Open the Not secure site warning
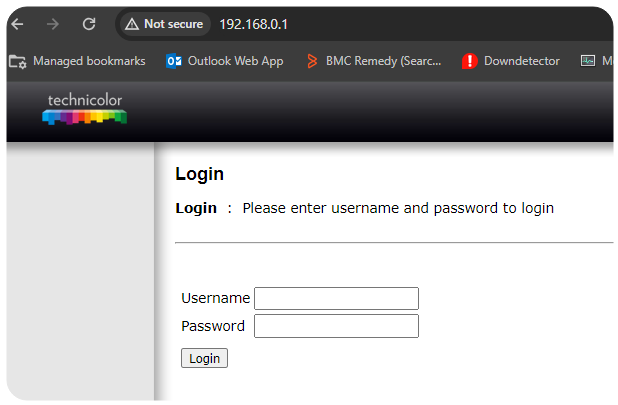 click(x=164, y=24)
